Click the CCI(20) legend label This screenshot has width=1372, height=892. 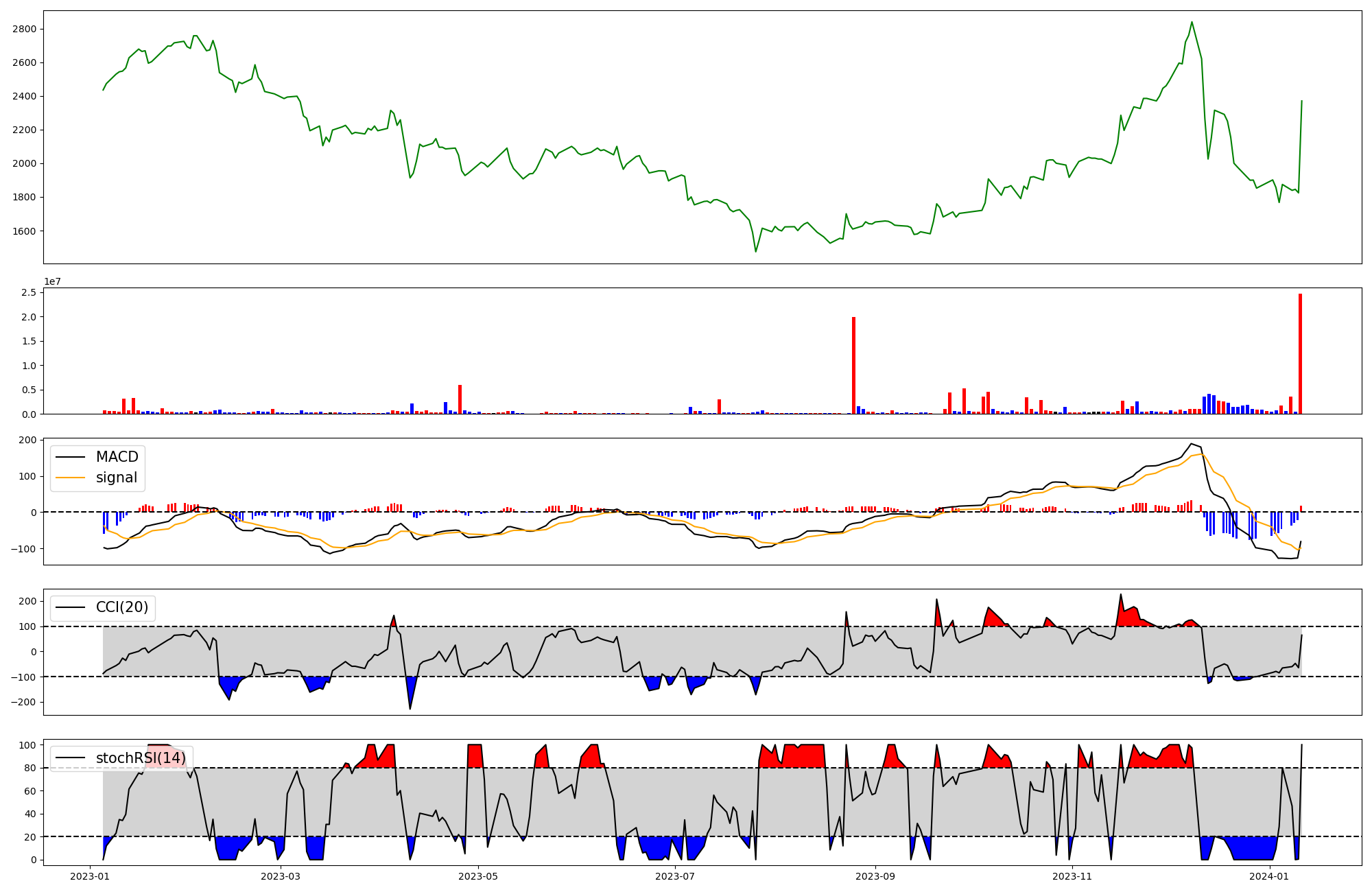(x=121, y=608)
